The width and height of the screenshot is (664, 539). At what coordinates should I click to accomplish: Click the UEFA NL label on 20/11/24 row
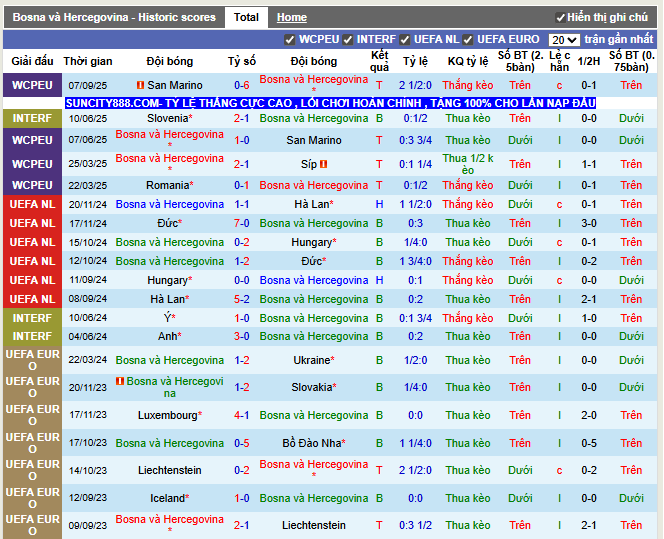point(32,205)
